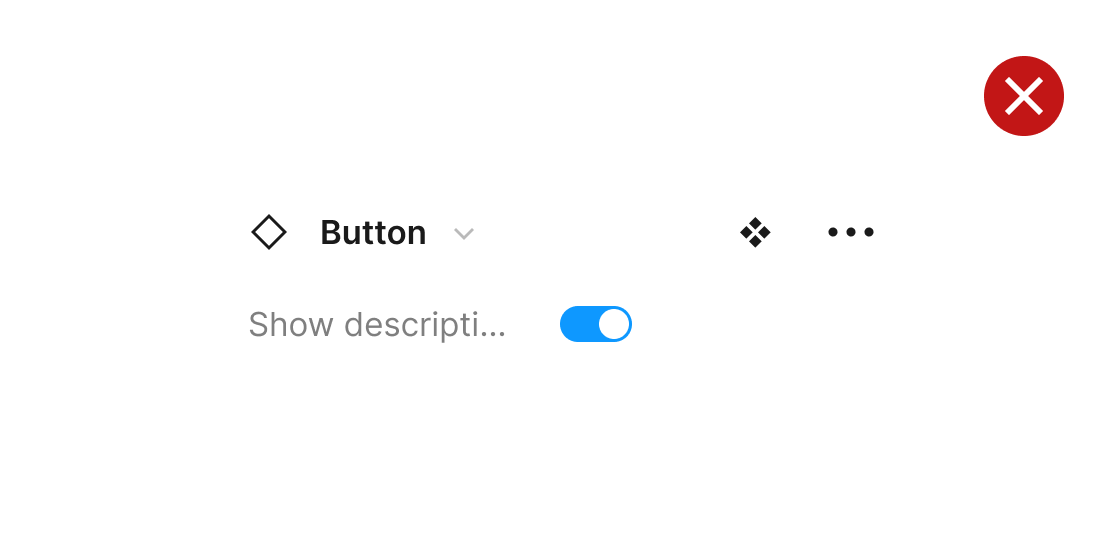Toggle the Show description switch
The height and width of the screenshot is (540, 1120).
click(596, 324)
